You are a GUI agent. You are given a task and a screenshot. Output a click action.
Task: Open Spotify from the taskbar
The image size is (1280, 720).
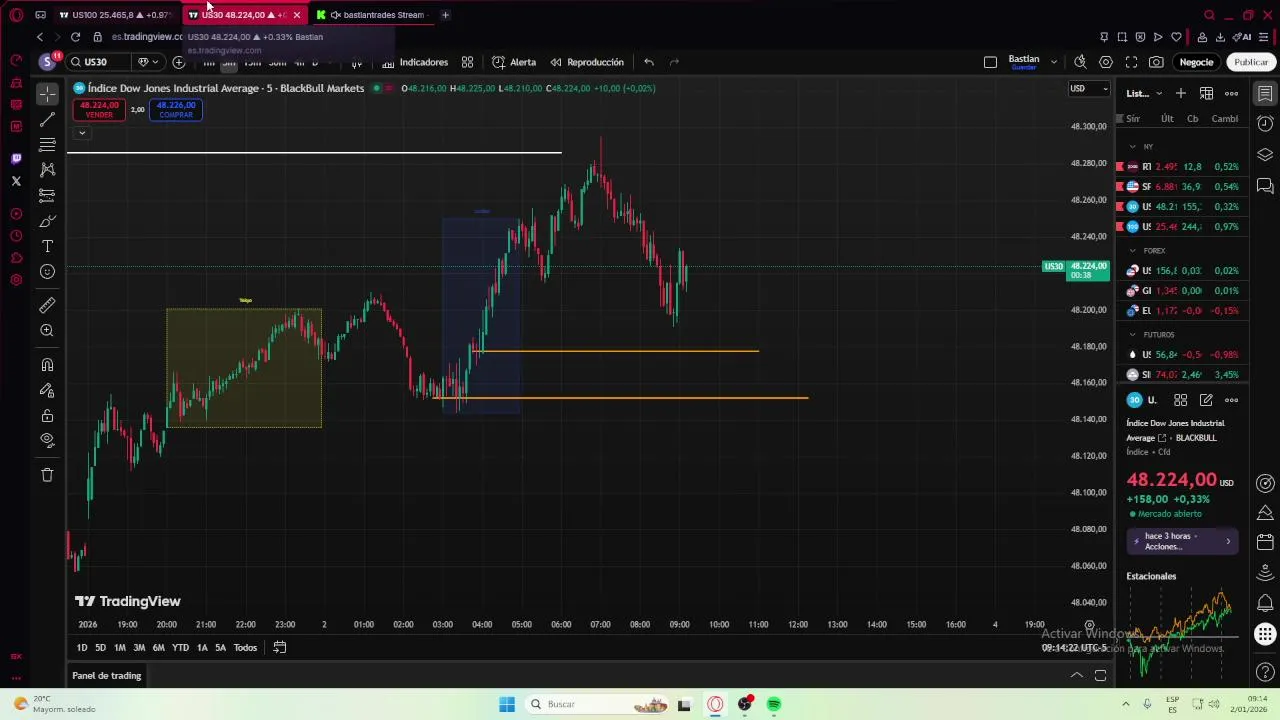coord(774,704)
